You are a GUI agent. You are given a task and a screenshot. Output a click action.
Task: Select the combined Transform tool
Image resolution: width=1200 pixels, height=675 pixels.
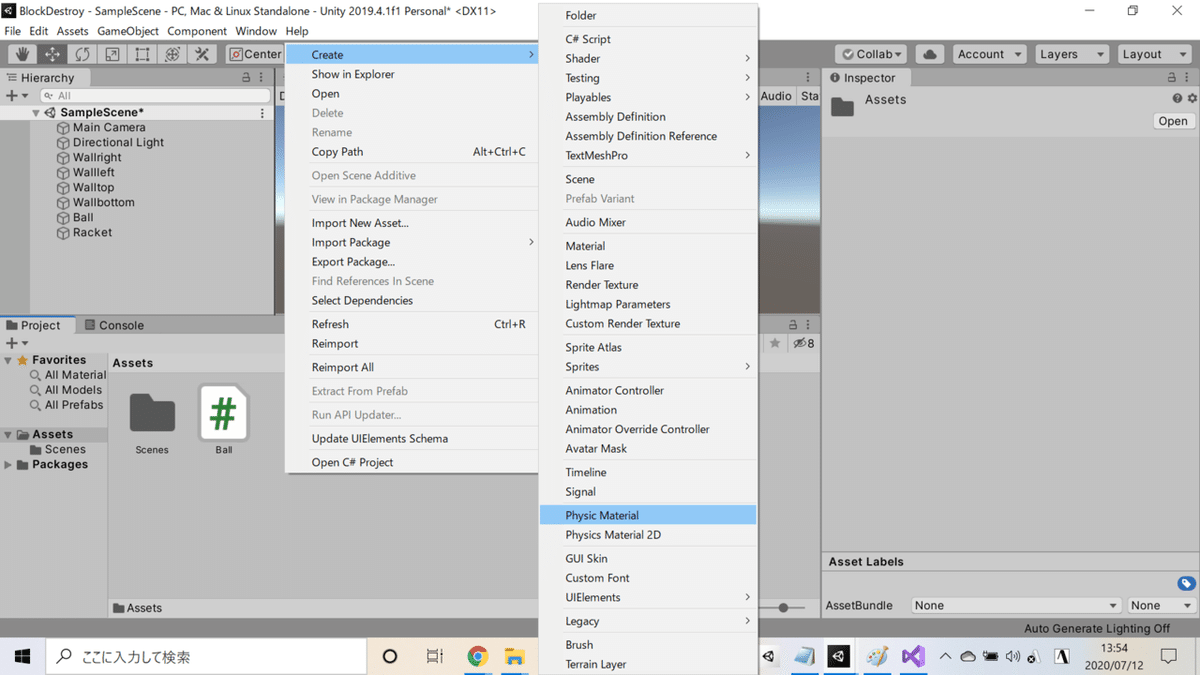172,54
